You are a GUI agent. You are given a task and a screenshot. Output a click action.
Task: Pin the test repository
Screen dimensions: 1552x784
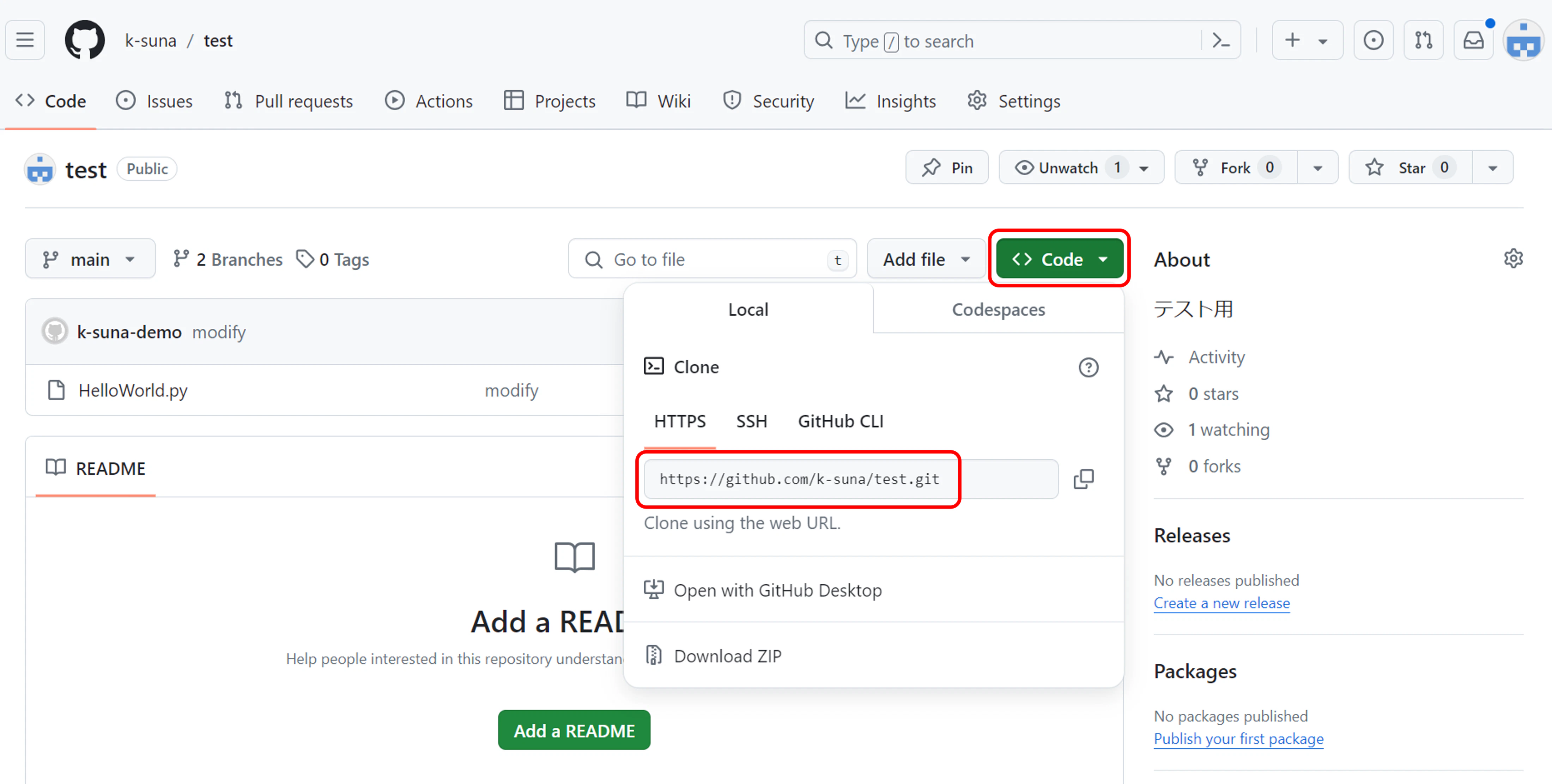946,168
